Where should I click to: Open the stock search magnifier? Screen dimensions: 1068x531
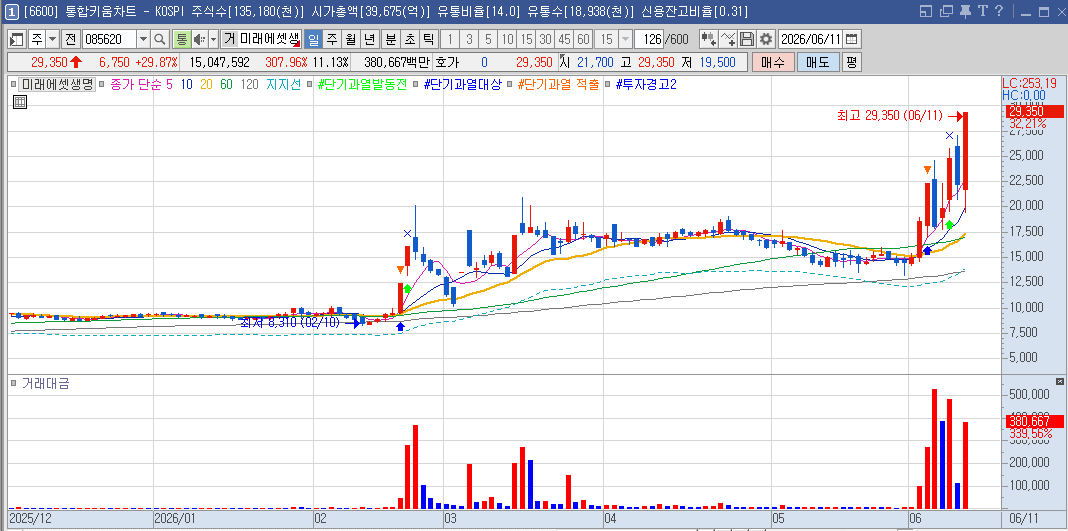[x=159, y=39]
